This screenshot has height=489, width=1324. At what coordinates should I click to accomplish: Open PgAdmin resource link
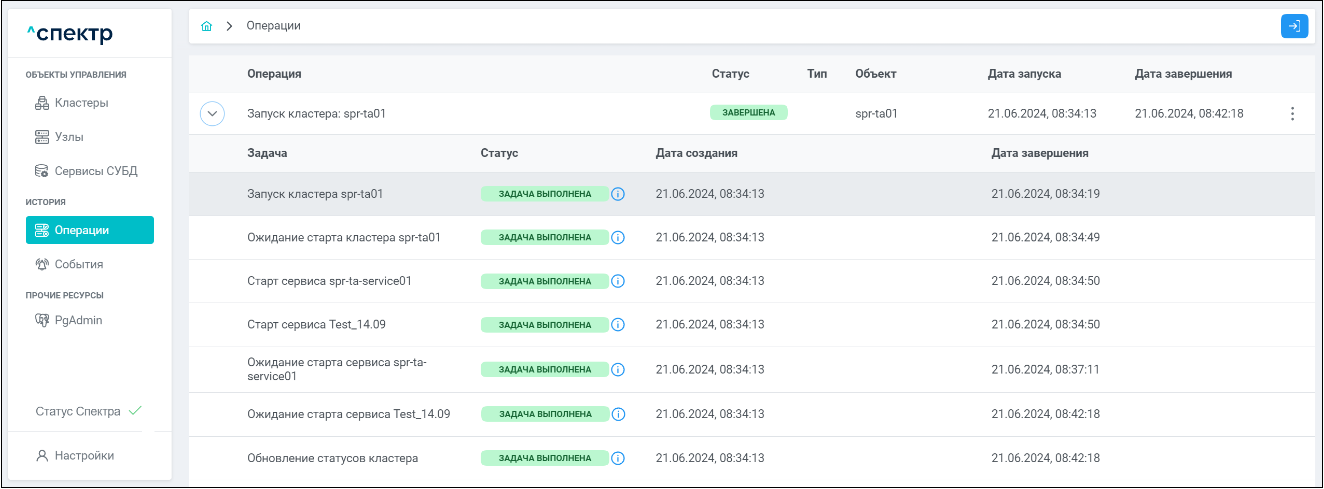point(78,321)
